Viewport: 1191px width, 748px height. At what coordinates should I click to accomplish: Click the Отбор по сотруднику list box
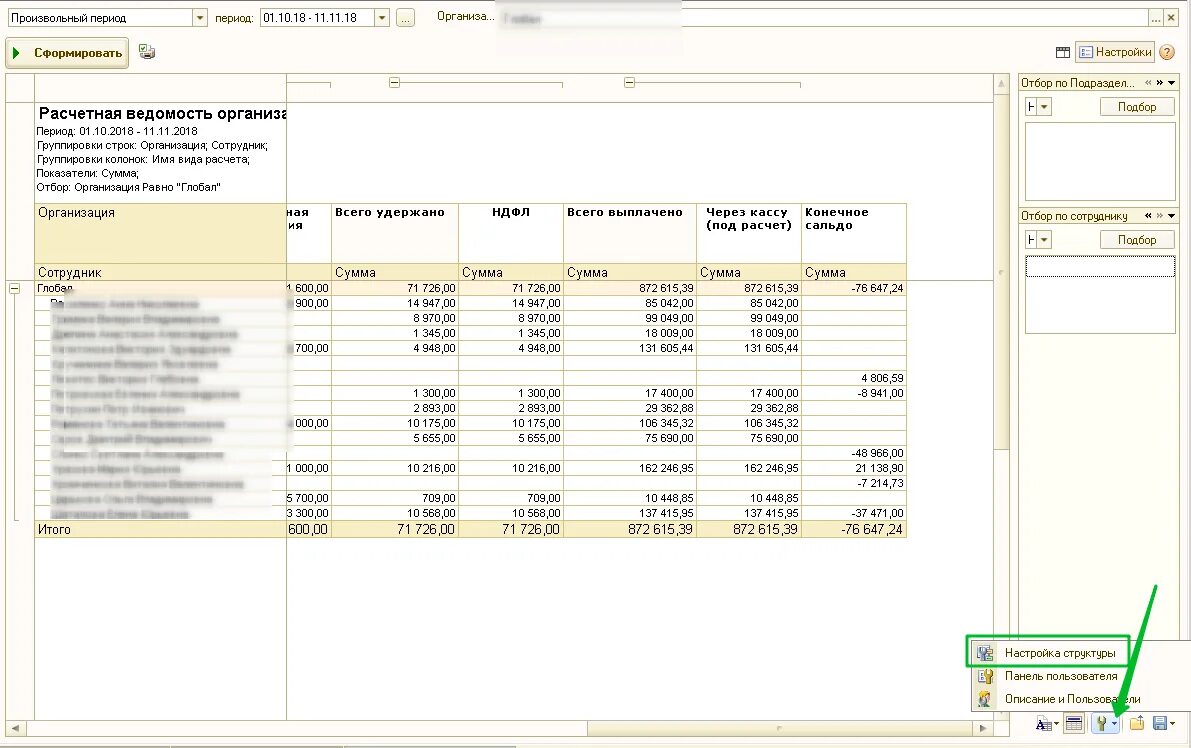point(1100,295)
